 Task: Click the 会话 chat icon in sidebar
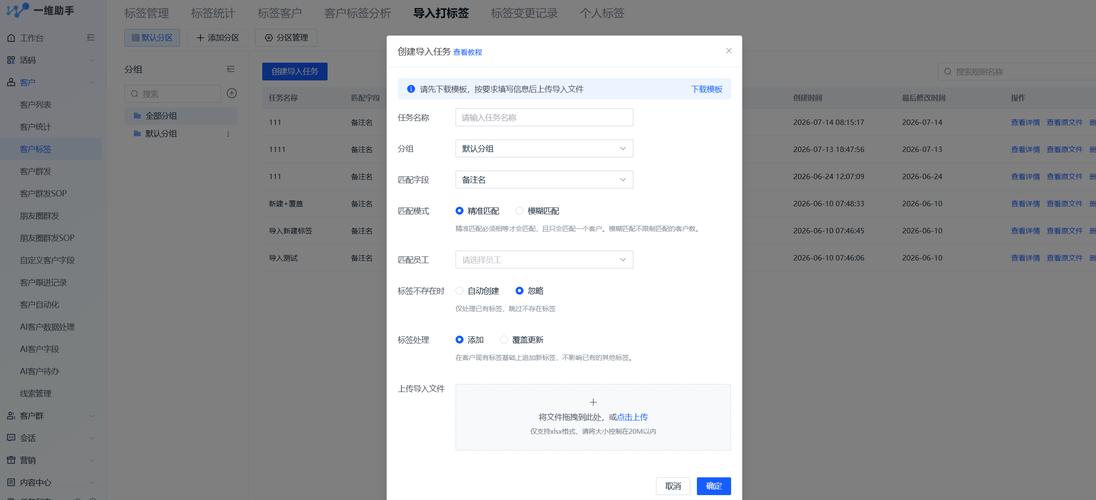coord(10,438)
